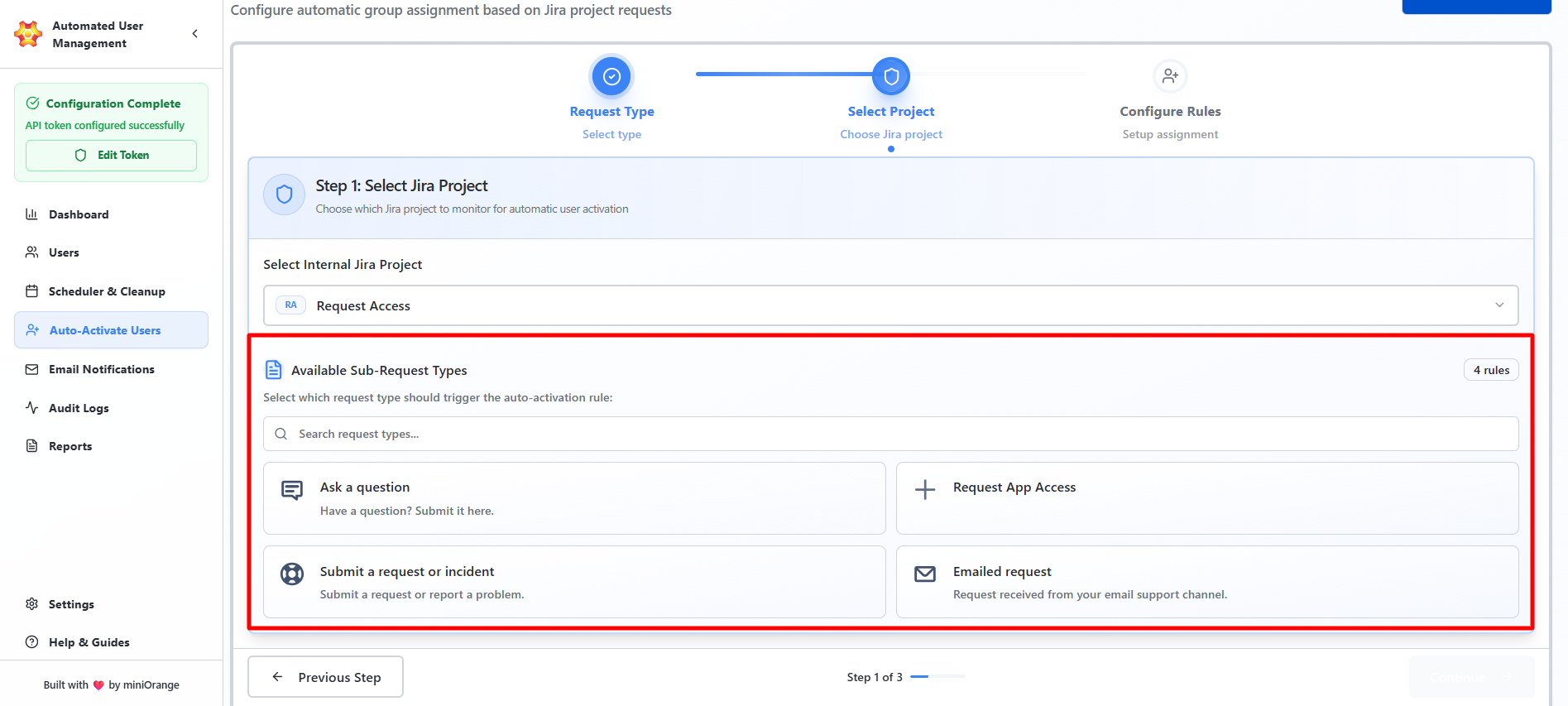Image resolution: width=1568 pixels, height=706 pixels.
Task: Click the search magnifier icon
Action: (x=281, y=434)
